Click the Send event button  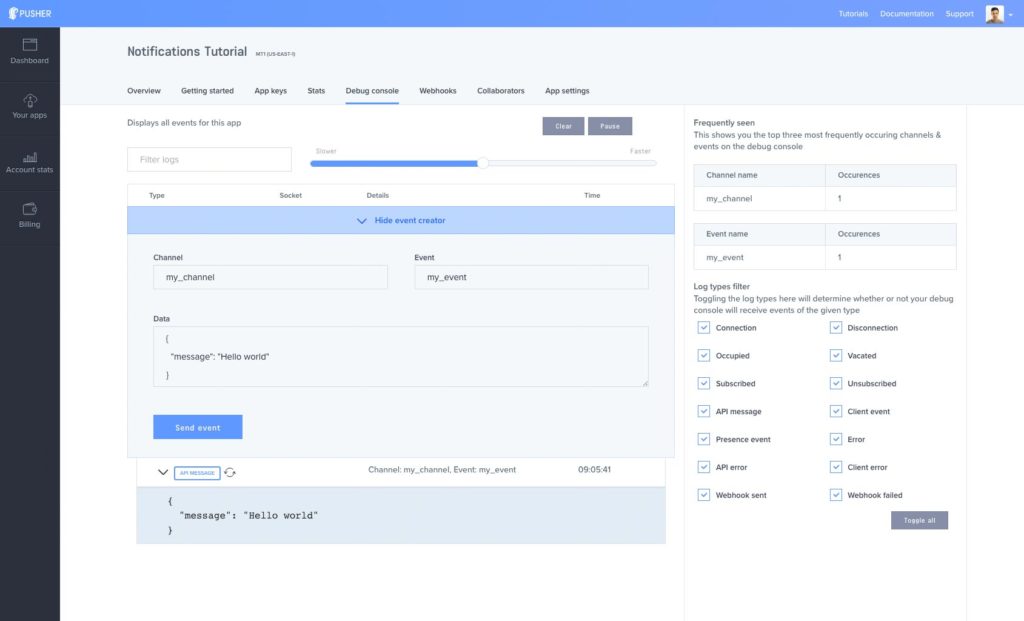tap(197, 427)
